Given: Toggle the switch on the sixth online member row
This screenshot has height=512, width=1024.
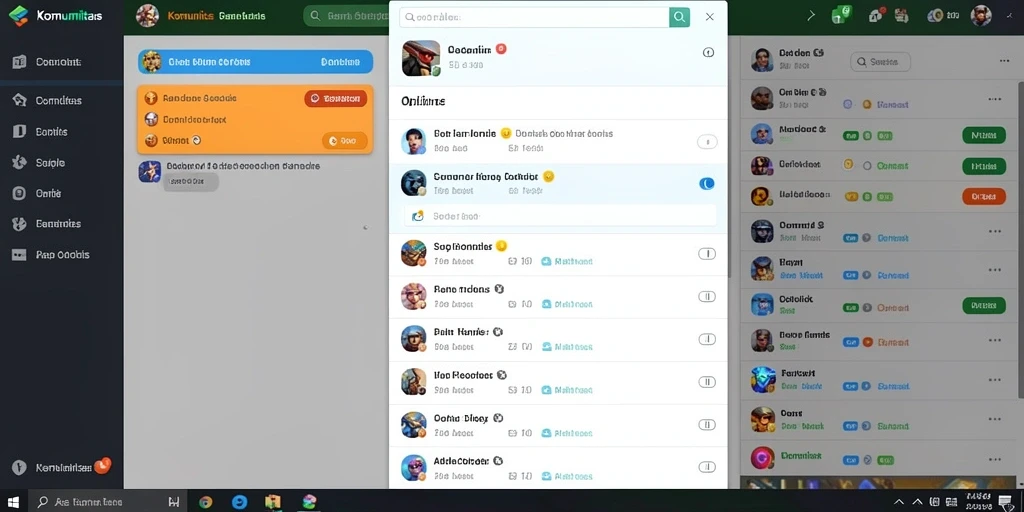Looking at the screenshot, I should [707, 382].
